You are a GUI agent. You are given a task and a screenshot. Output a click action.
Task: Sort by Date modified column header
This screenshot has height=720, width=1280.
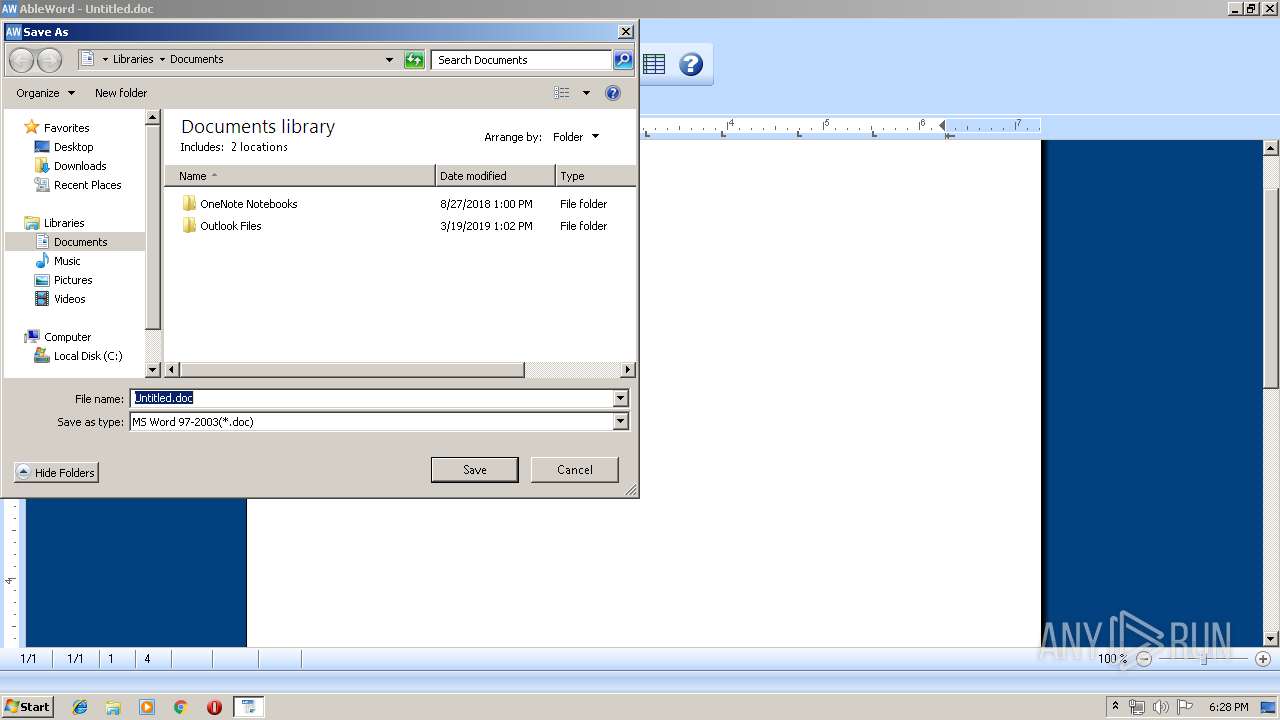click(495, 176)
